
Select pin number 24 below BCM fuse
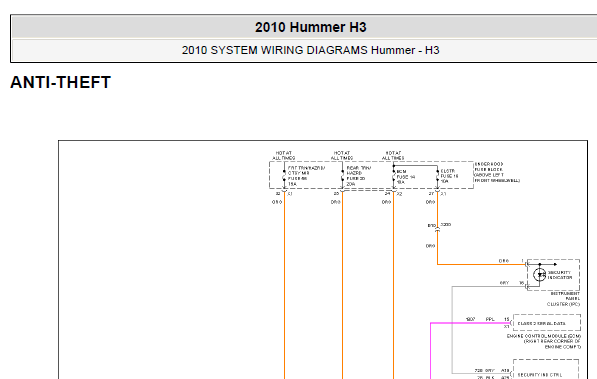point(387,193)
